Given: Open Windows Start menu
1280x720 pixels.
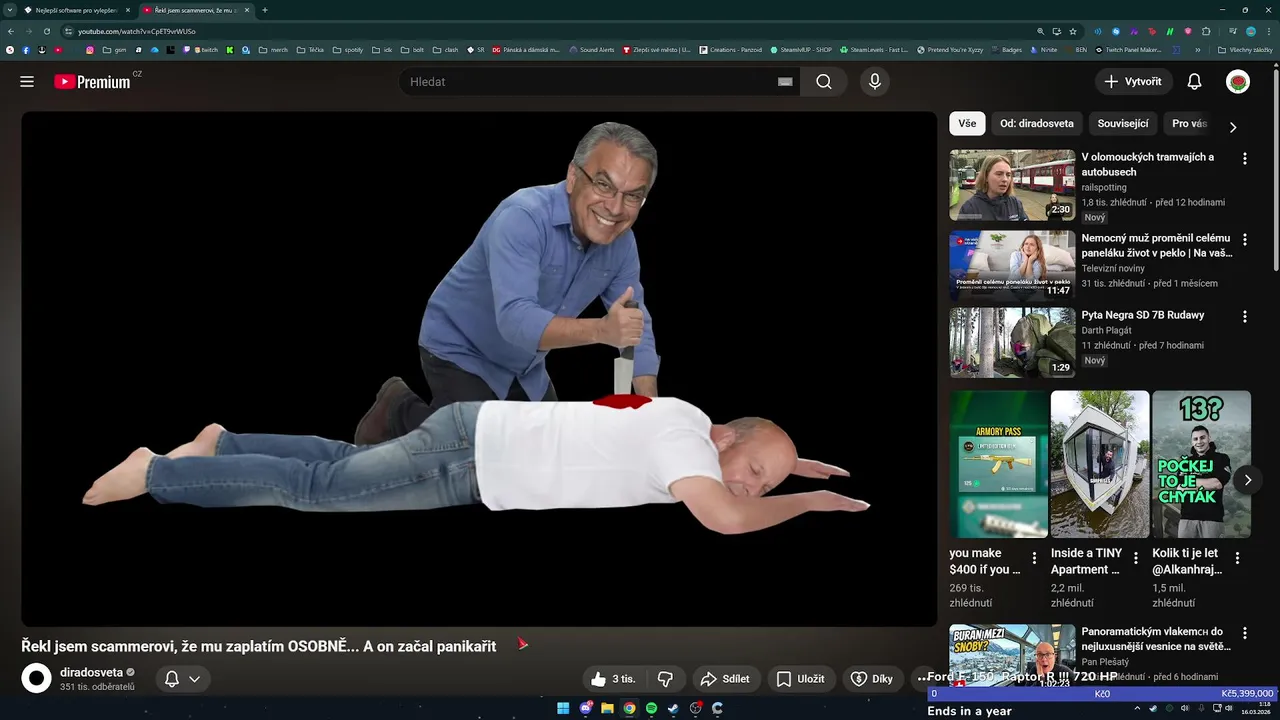Looking at the screenshot, I should pos(563,708).
